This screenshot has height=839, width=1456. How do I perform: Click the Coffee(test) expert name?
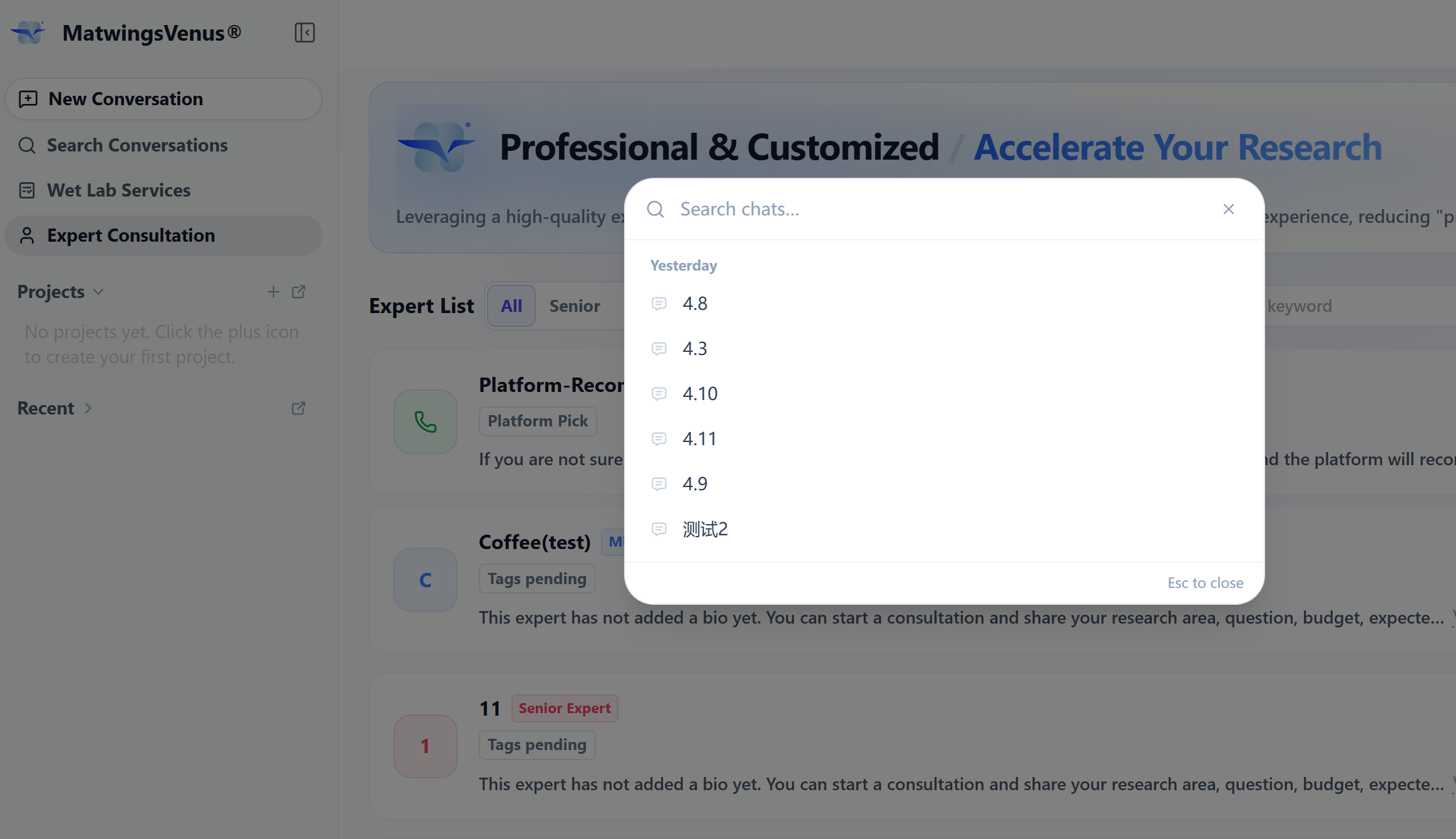(x=535, y=542)
